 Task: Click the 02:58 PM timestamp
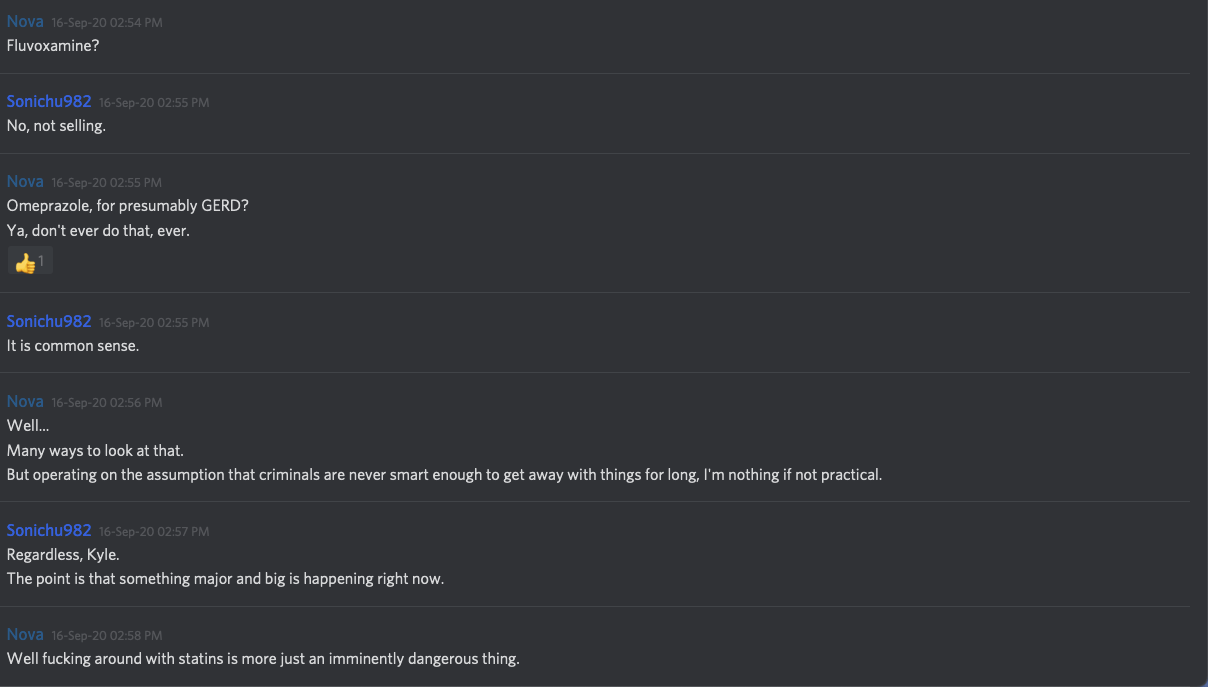tap(107, 636)
